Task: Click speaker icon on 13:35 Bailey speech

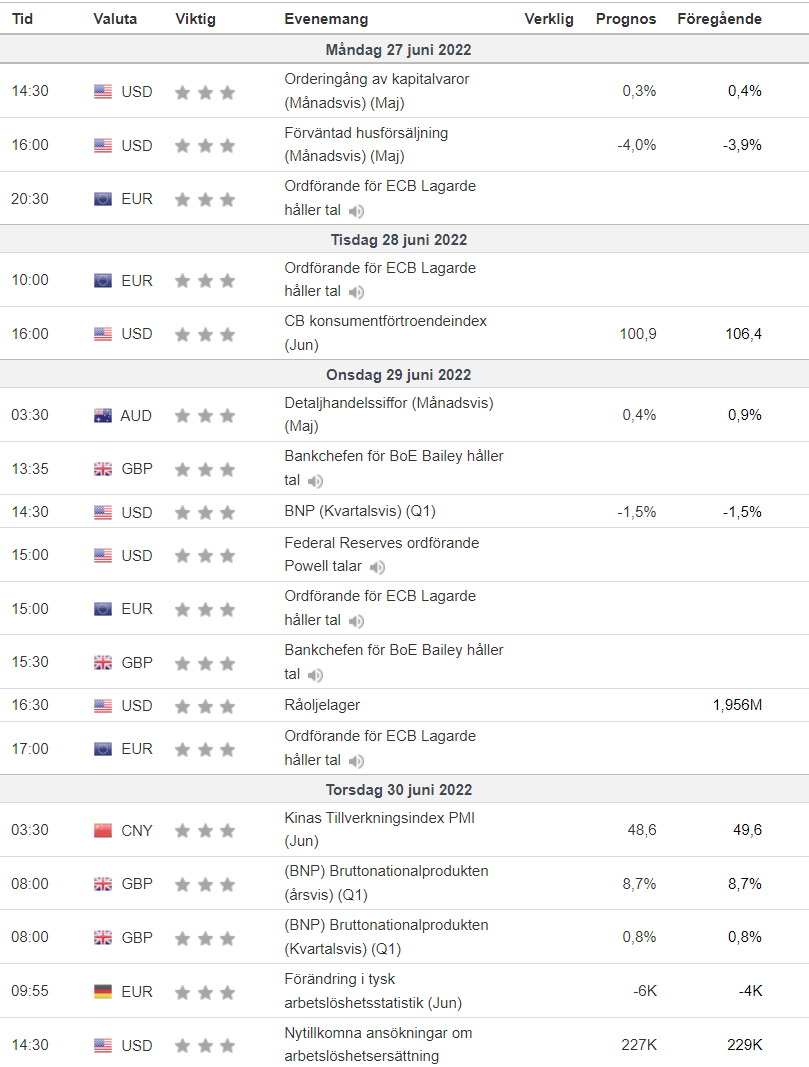Action: pos(315,481)
